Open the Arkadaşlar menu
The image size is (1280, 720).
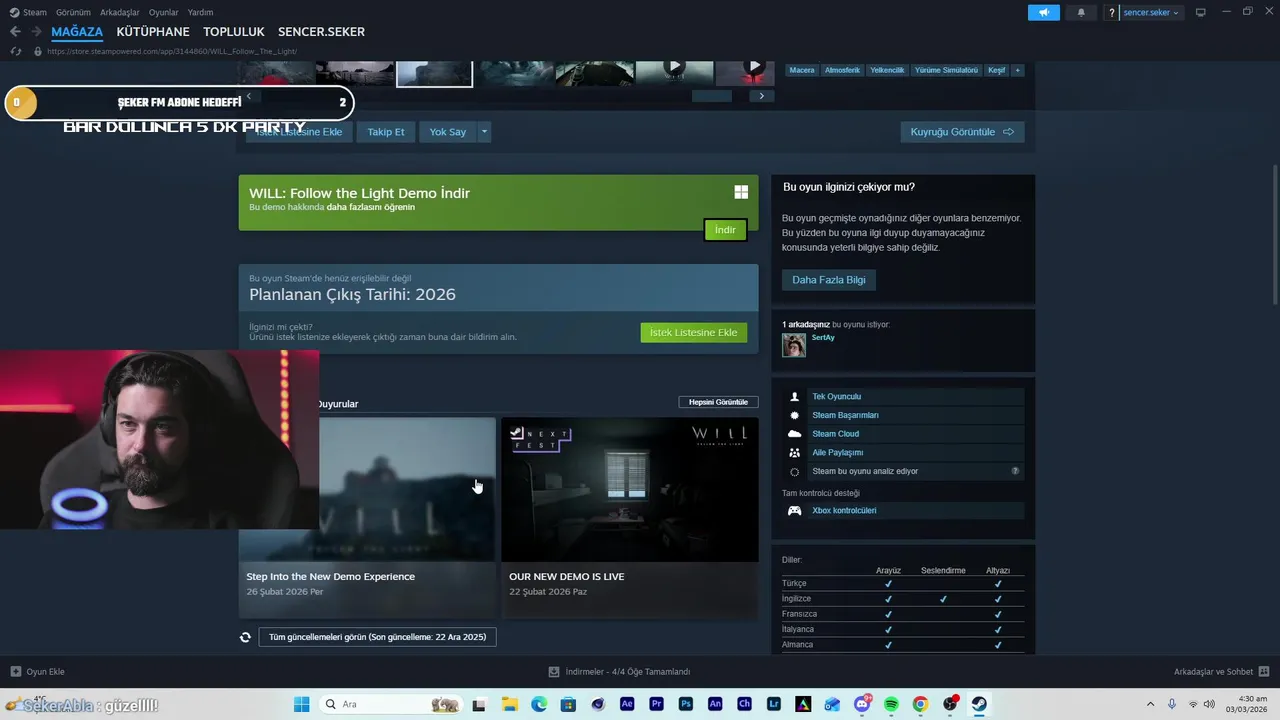click(x=120, y=12)
